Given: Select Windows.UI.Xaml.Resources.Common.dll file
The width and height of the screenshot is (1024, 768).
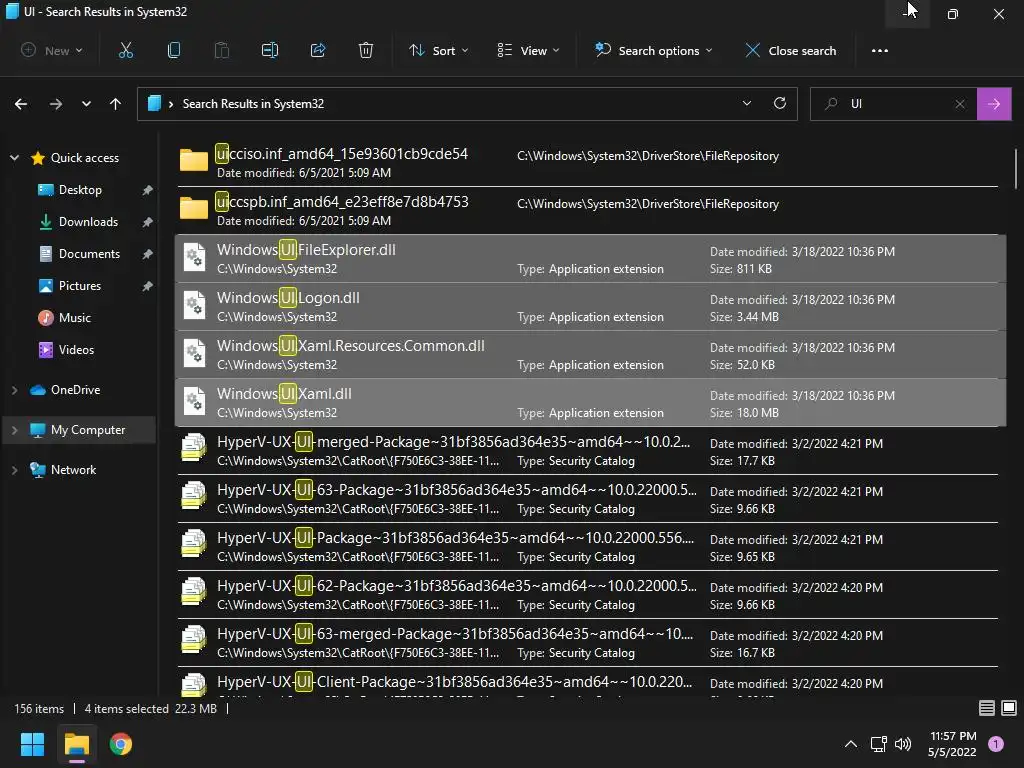Looking at the screenshot, I should pos(590,355).
